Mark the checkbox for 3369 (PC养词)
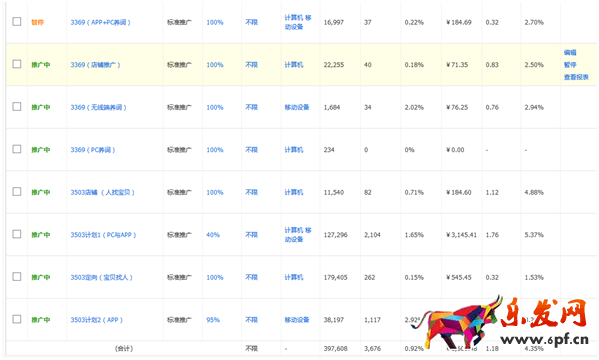The height and width of the screenshot is (360, 599). point(17,149)
